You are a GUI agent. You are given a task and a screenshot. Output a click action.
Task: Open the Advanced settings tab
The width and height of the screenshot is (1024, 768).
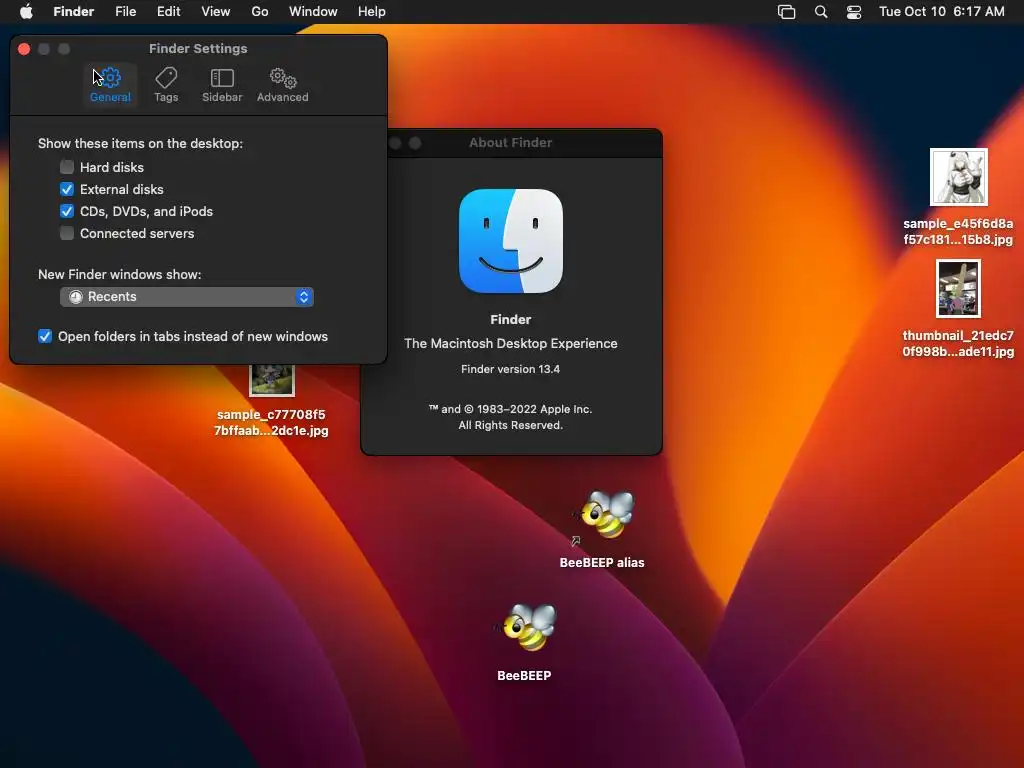pyautogui.click(x=282, y=85)
